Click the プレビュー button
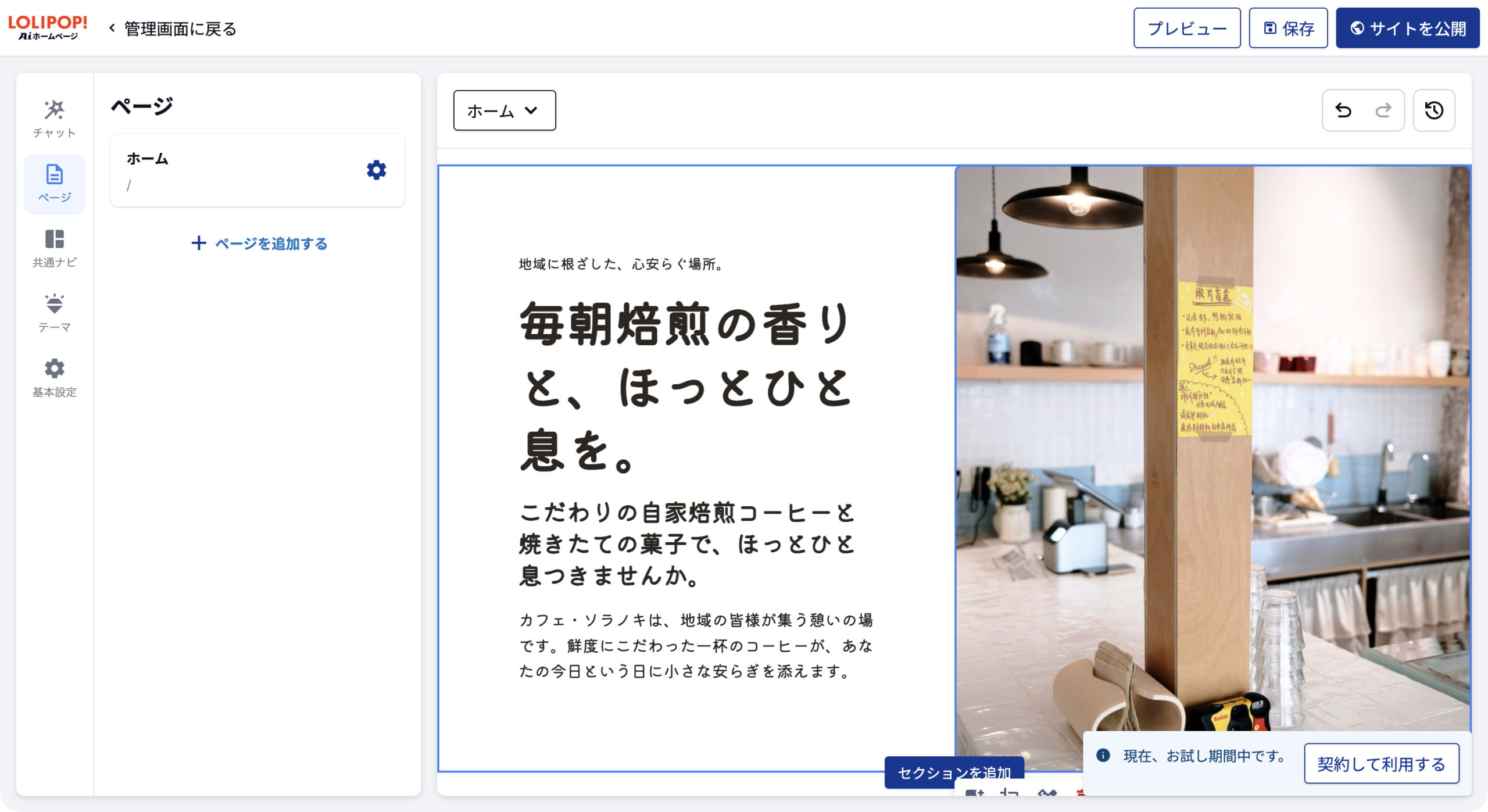Image resolution: width=1488 pixels, height=812 pixels. tap(1186, 28)
